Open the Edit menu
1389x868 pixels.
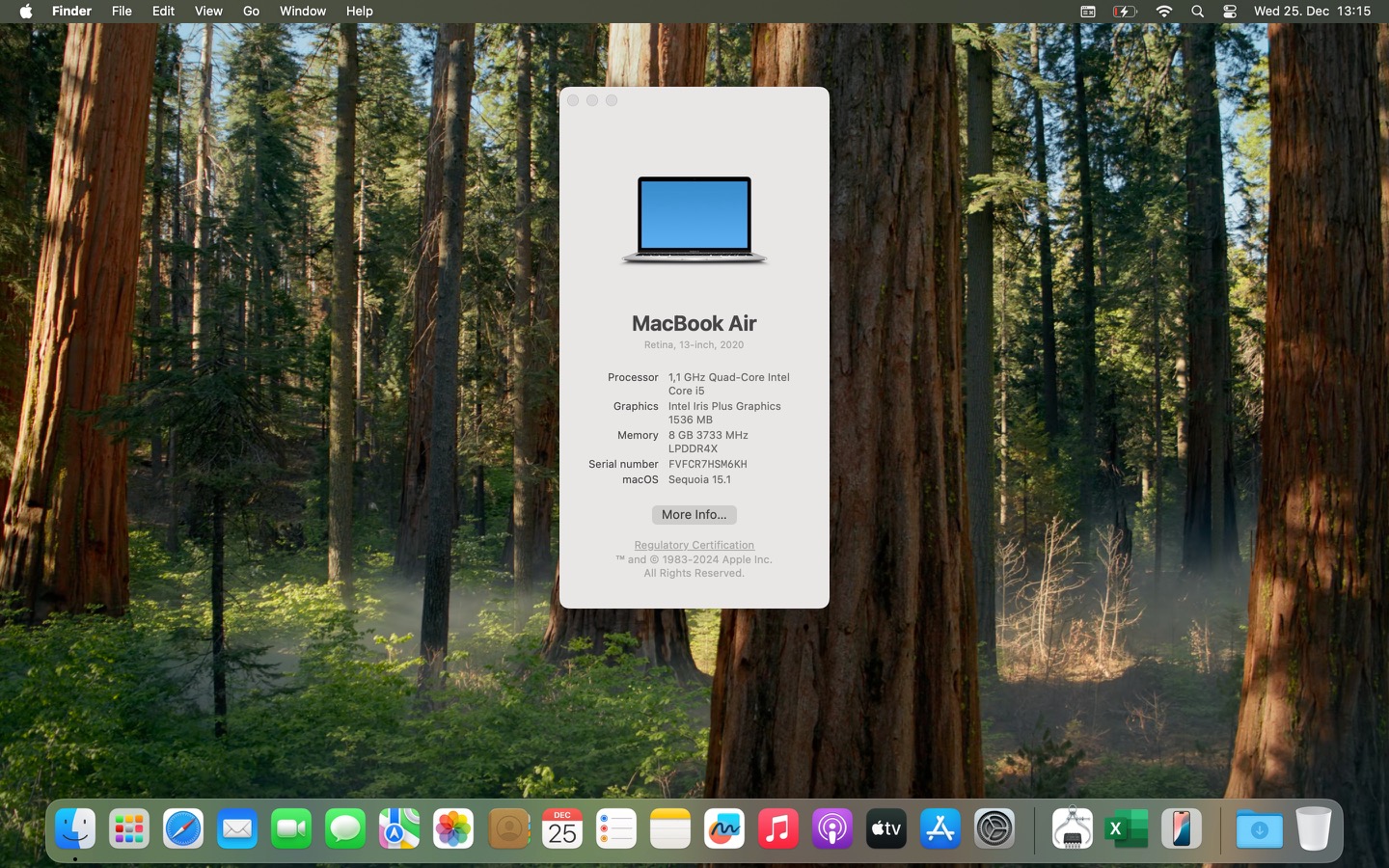pyautogui.click(x=163, y=12)
